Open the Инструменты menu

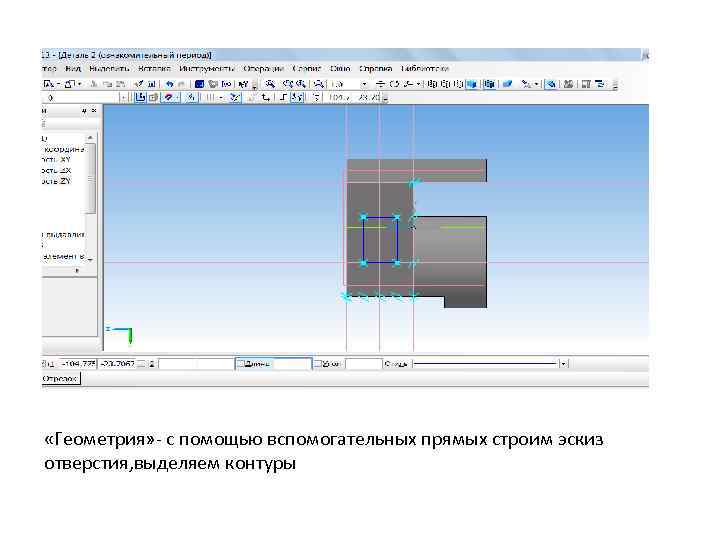tap(207, 68)
